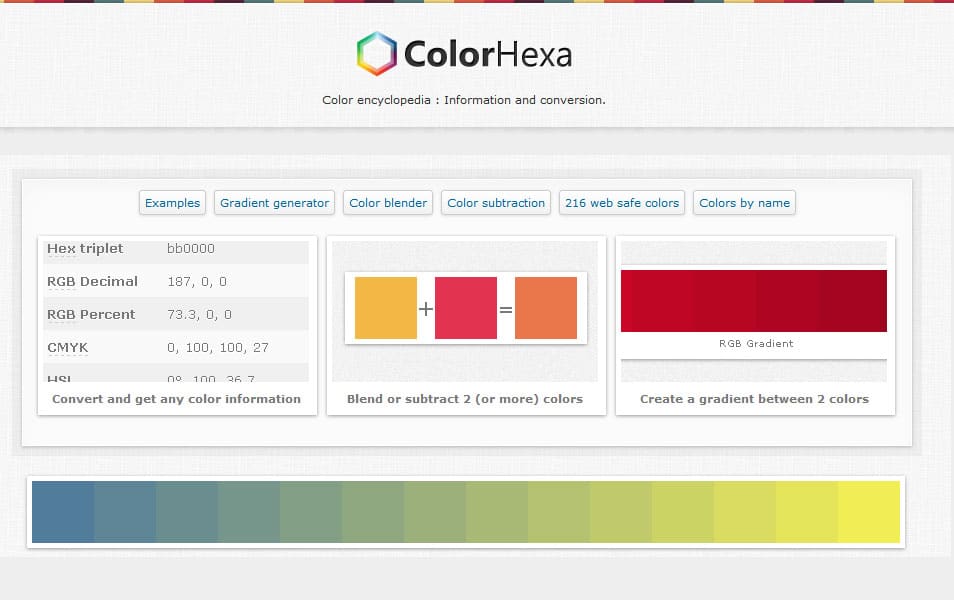Click the RGB Percent link
The image size is (954, 600).
(90, 314)
